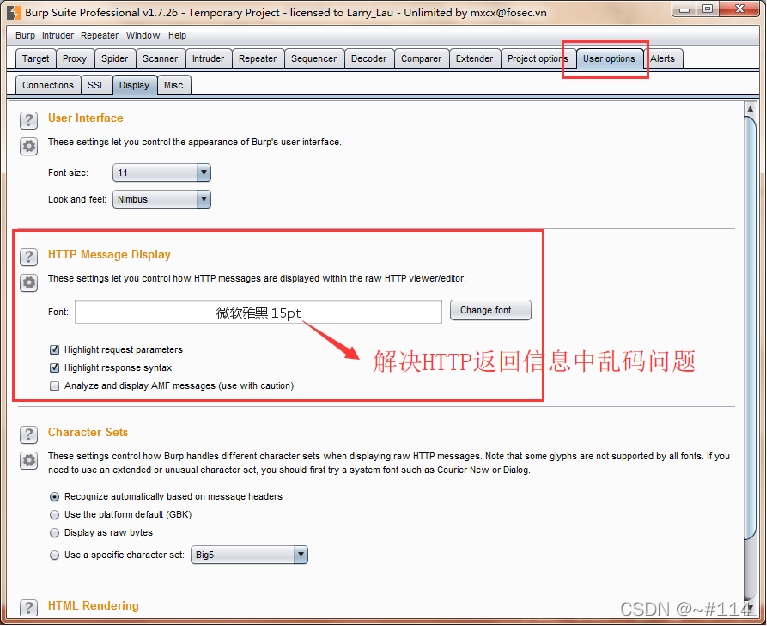Open the Repeater menu
The height and width of the screenshot is (626, 767).
coord(100,35)
